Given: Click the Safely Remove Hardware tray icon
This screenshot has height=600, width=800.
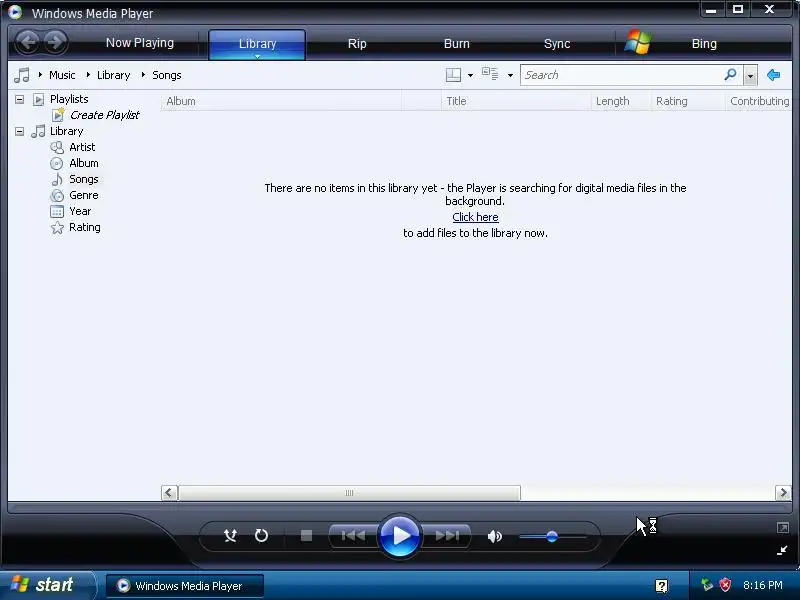Looking at the screenshot, I should tap(707, 585).
